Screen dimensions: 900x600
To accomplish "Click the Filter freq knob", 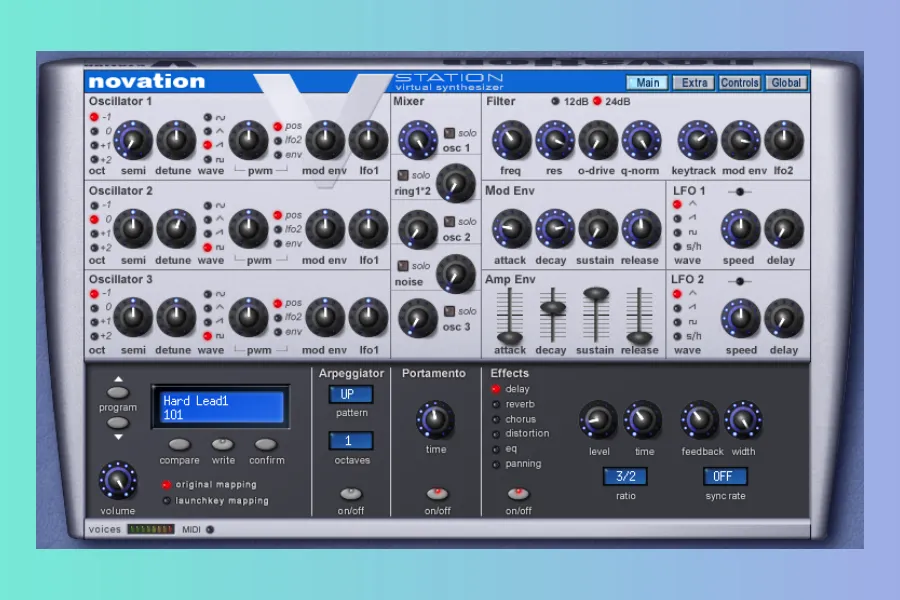I will [511, 141].
